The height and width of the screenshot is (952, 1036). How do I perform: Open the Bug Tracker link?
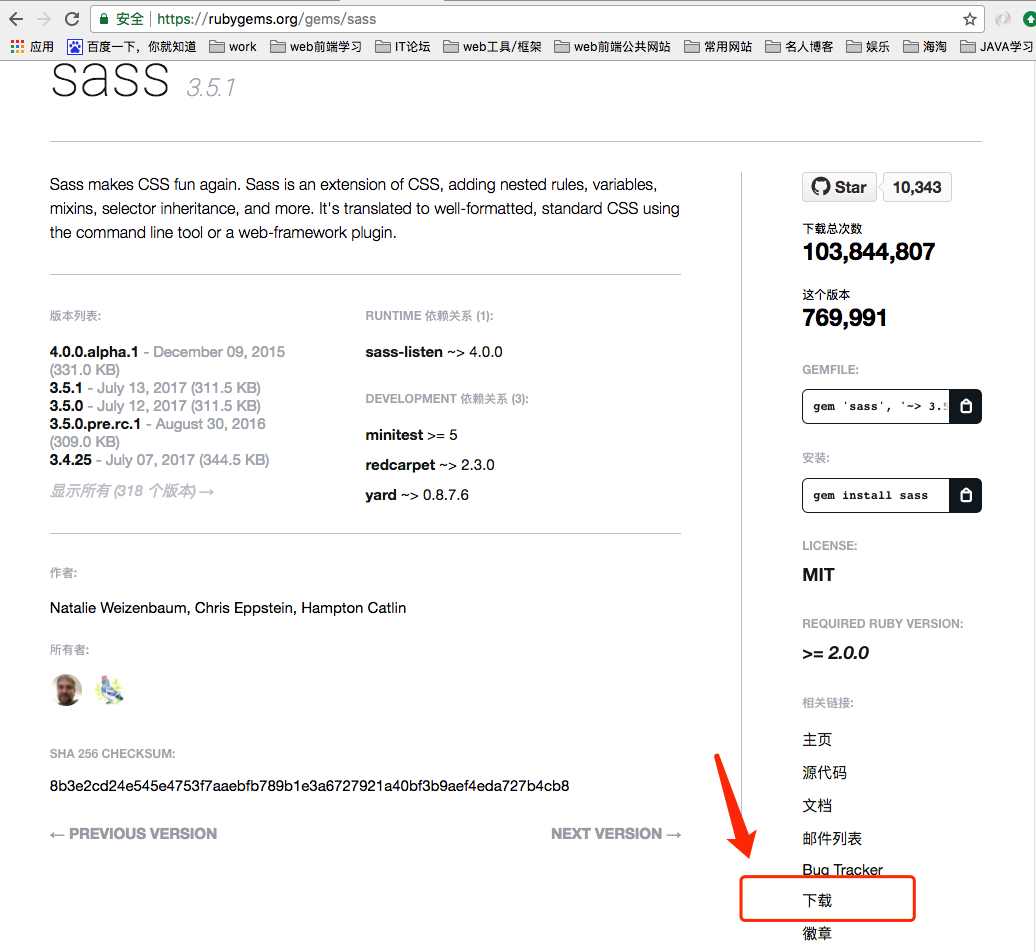842,869
